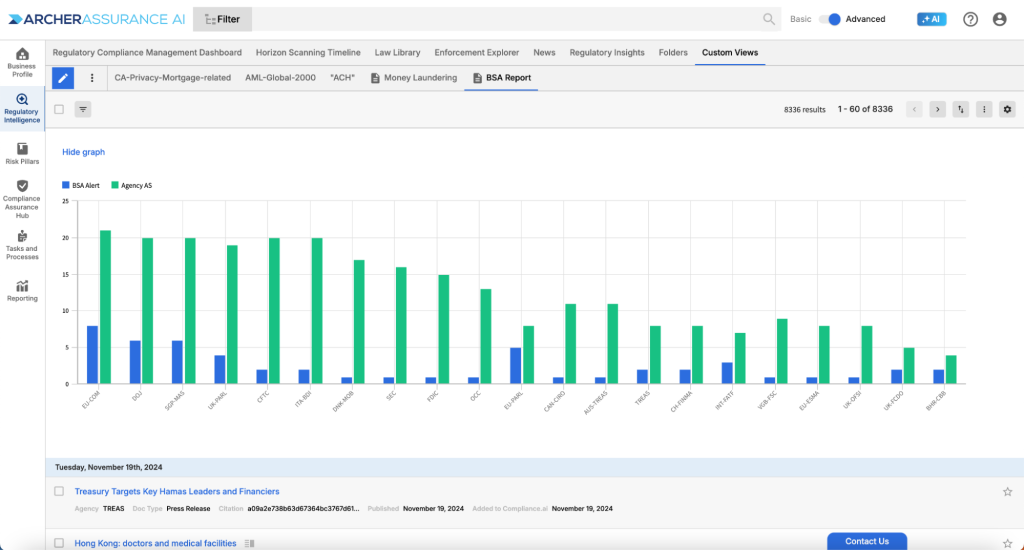Check the Hong Kong doctors row
This screenshot has width=1024, height=550.
click(59, 543)
